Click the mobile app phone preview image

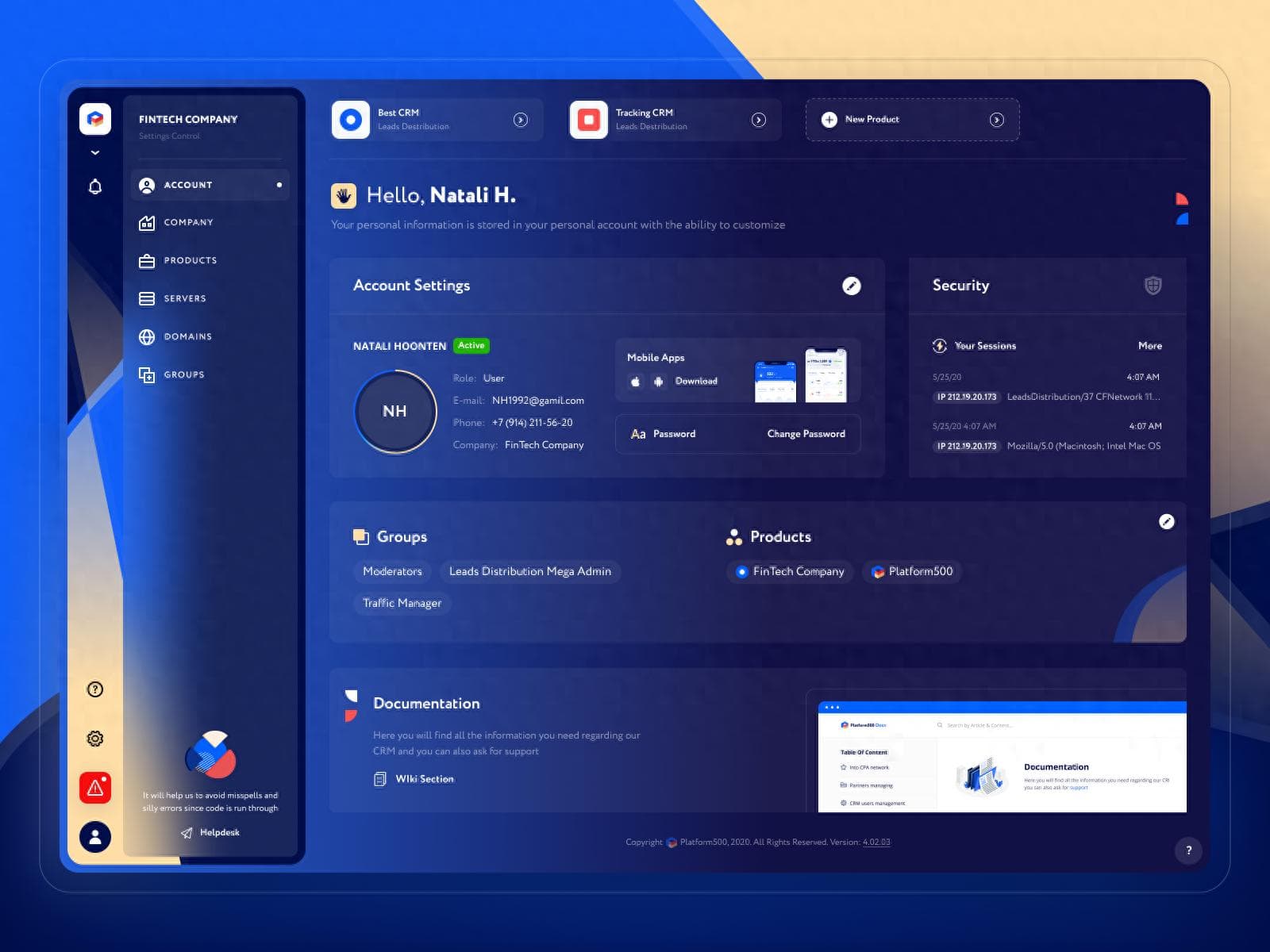(x=800, y=374)
